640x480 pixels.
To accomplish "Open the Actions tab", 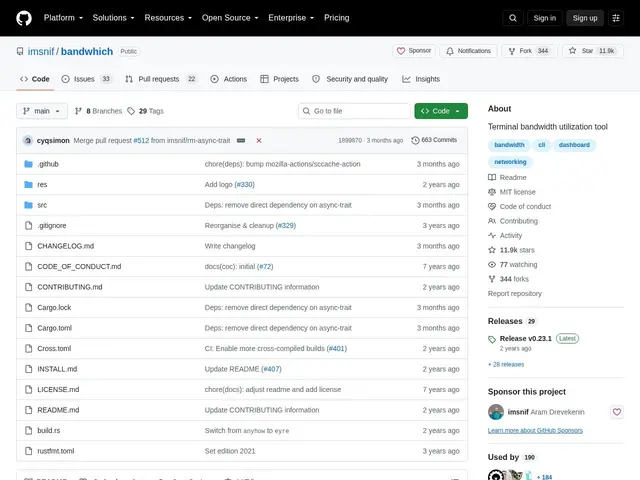I will 229,79.
